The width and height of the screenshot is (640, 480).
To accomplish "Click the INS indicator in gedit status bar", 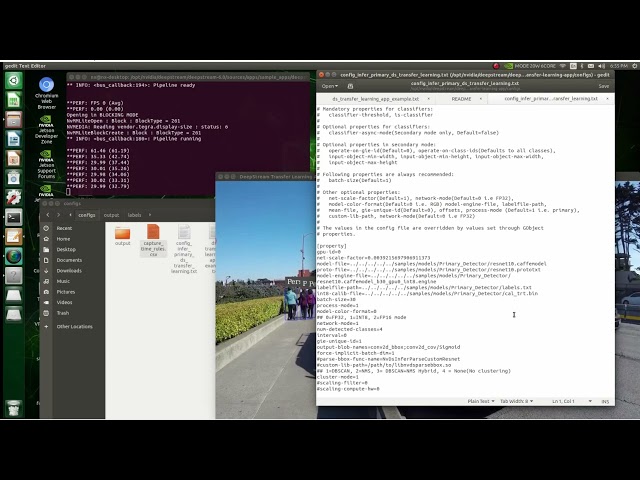I will point(605,401).
